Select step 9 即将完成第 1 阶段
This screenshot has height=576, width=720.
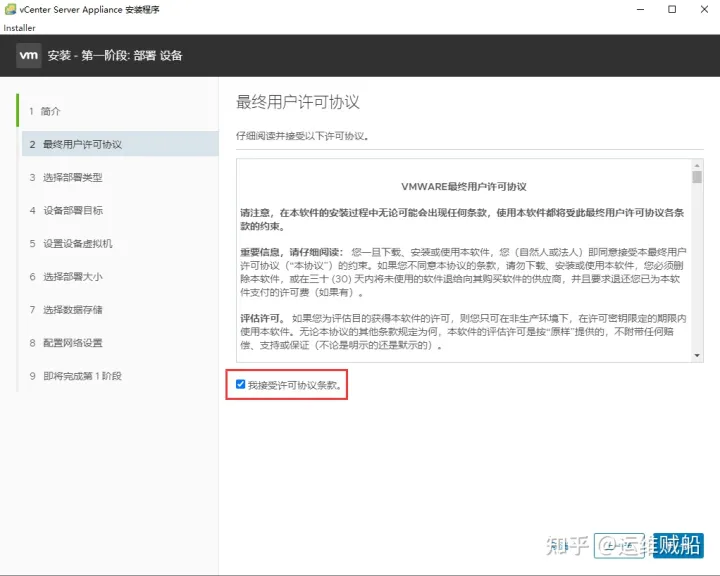[x=82, y=375]
